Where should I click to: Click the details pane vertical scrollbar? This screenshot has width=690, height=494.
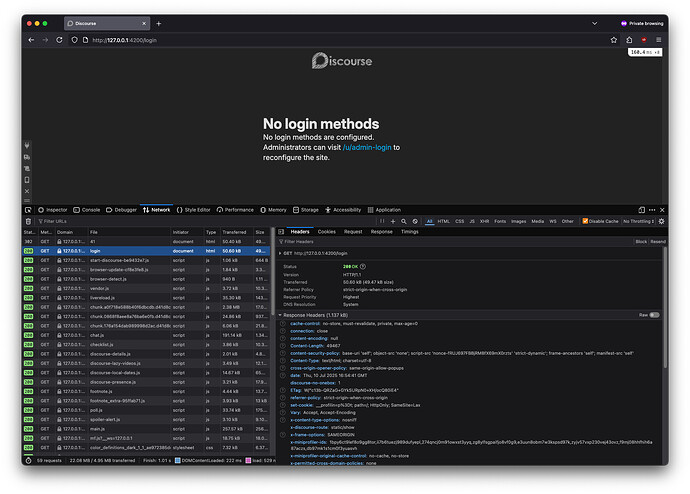pyautogui.click(x=665, y=308)
